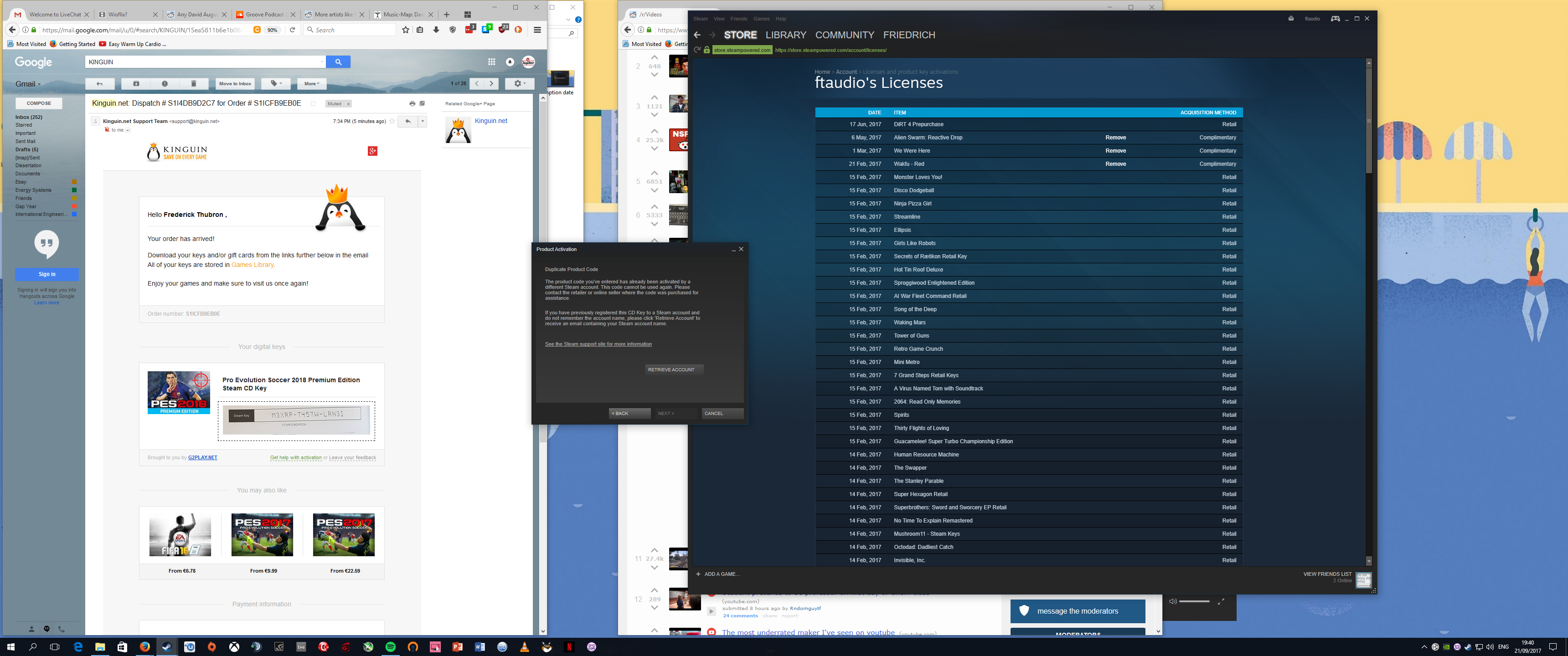Star the Kinguin support email

392,121
